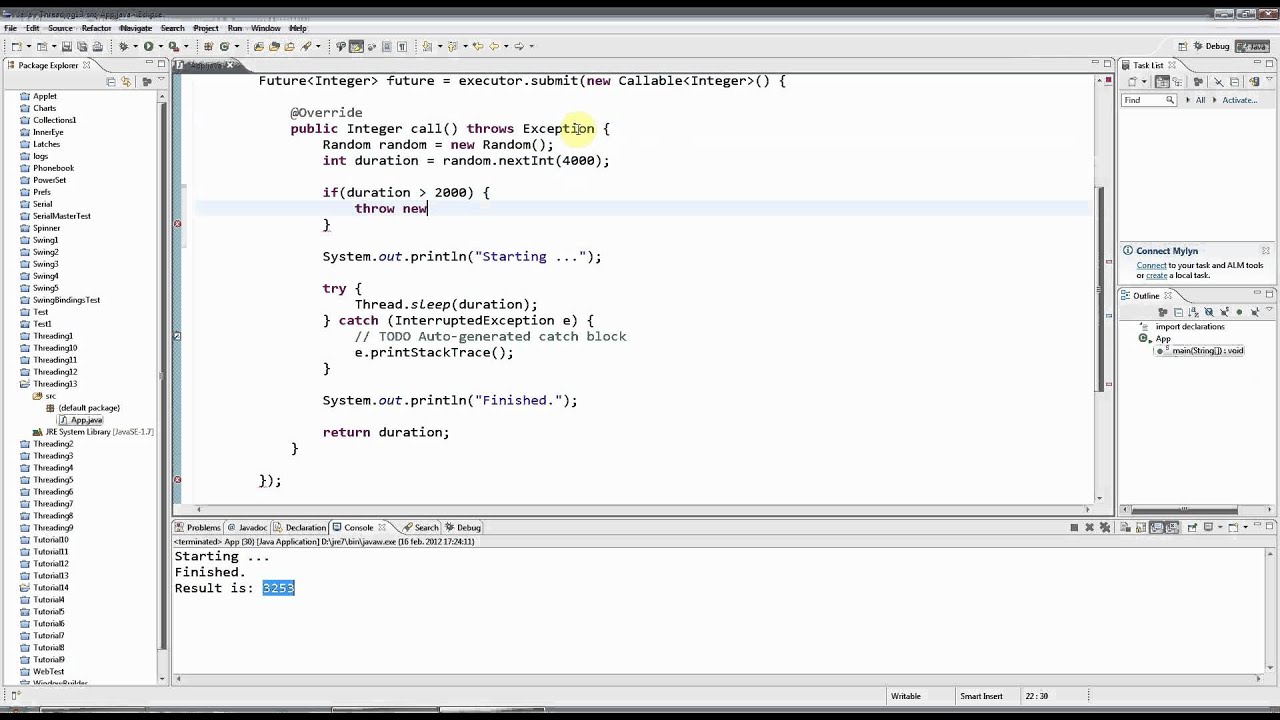Toggle Hide Static Members in Outline
The width and height of the screenshot is (1280, 720).
pyautogui.click(x=1224, y=312)
